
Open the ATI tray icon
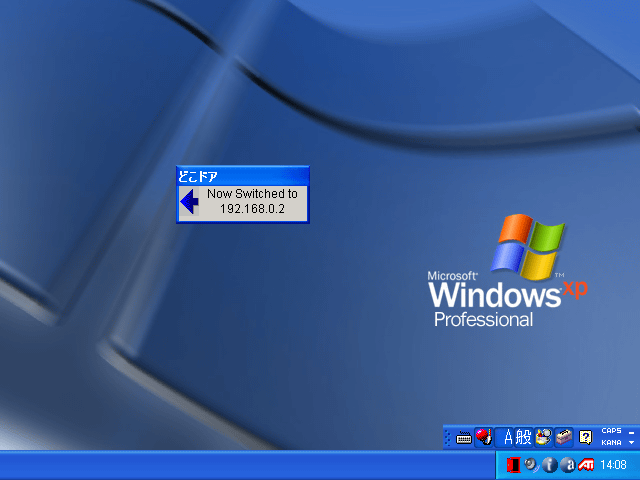586,465
